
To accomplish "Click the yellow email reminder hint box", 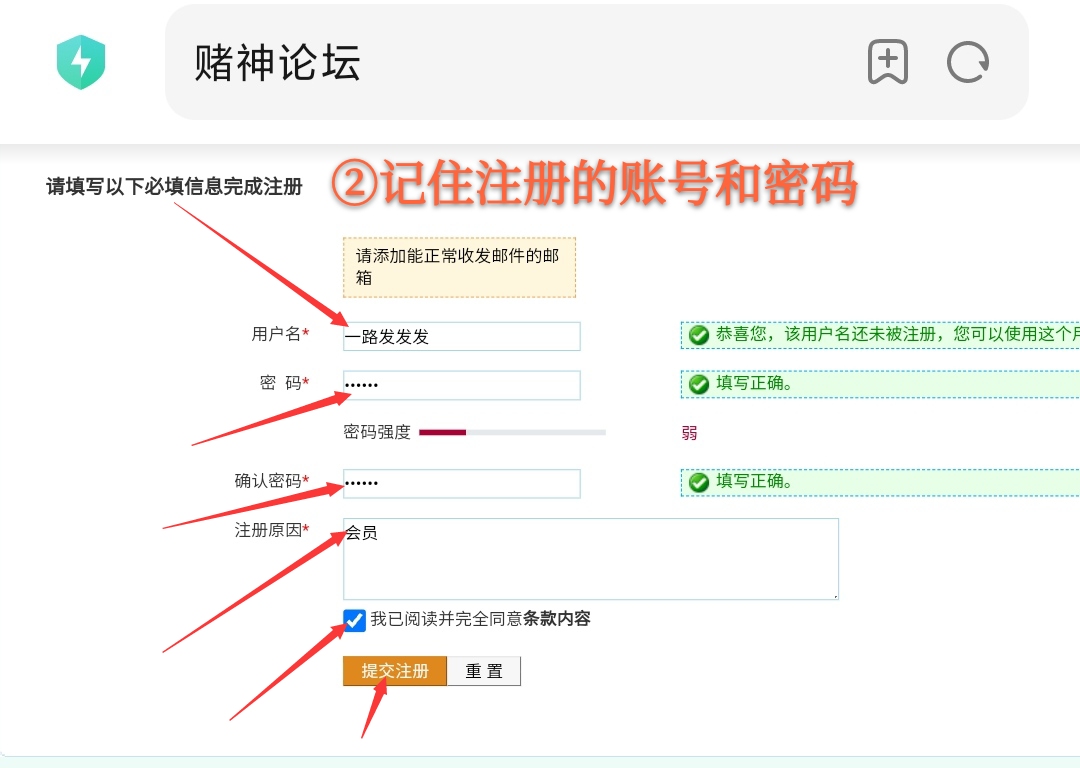I will (x=459, y=267).
